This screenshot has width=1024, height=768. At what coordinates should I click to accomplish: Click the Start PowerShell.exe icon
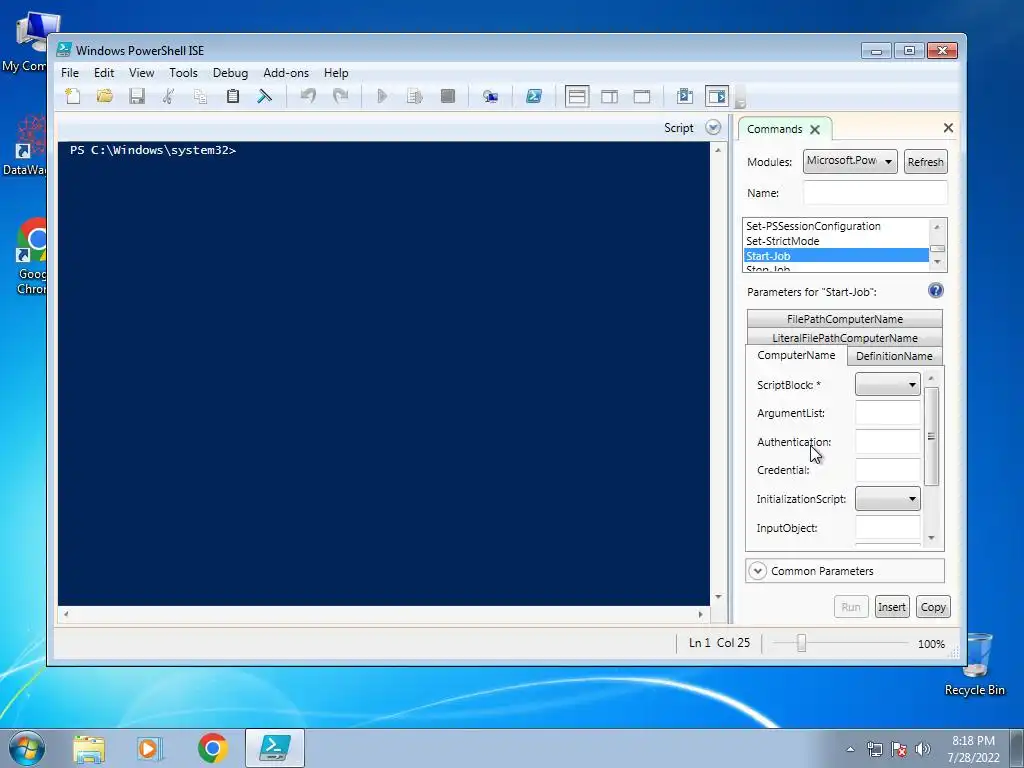tap(534, 97)
